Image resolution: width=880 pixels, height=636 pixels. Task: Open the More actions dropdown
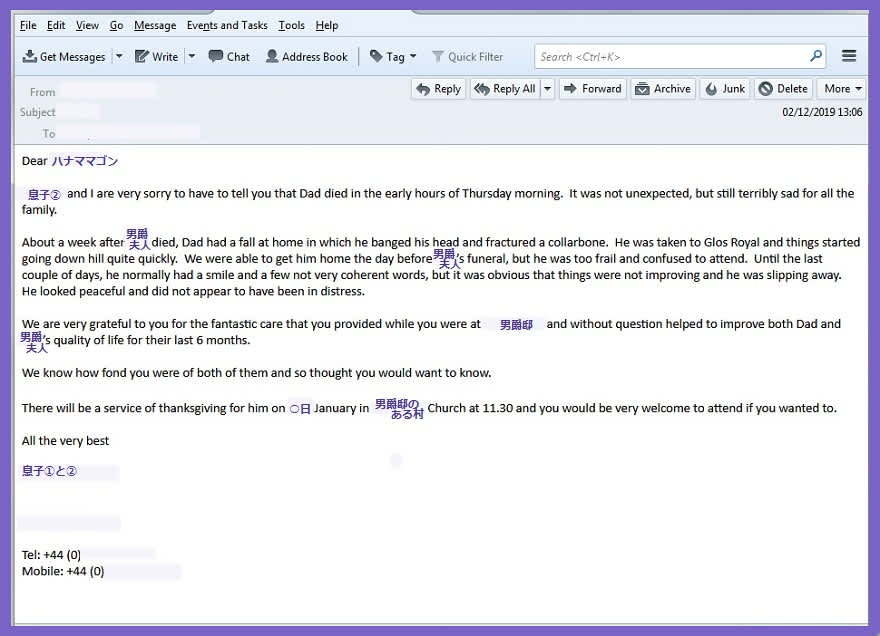coord(842,89)
